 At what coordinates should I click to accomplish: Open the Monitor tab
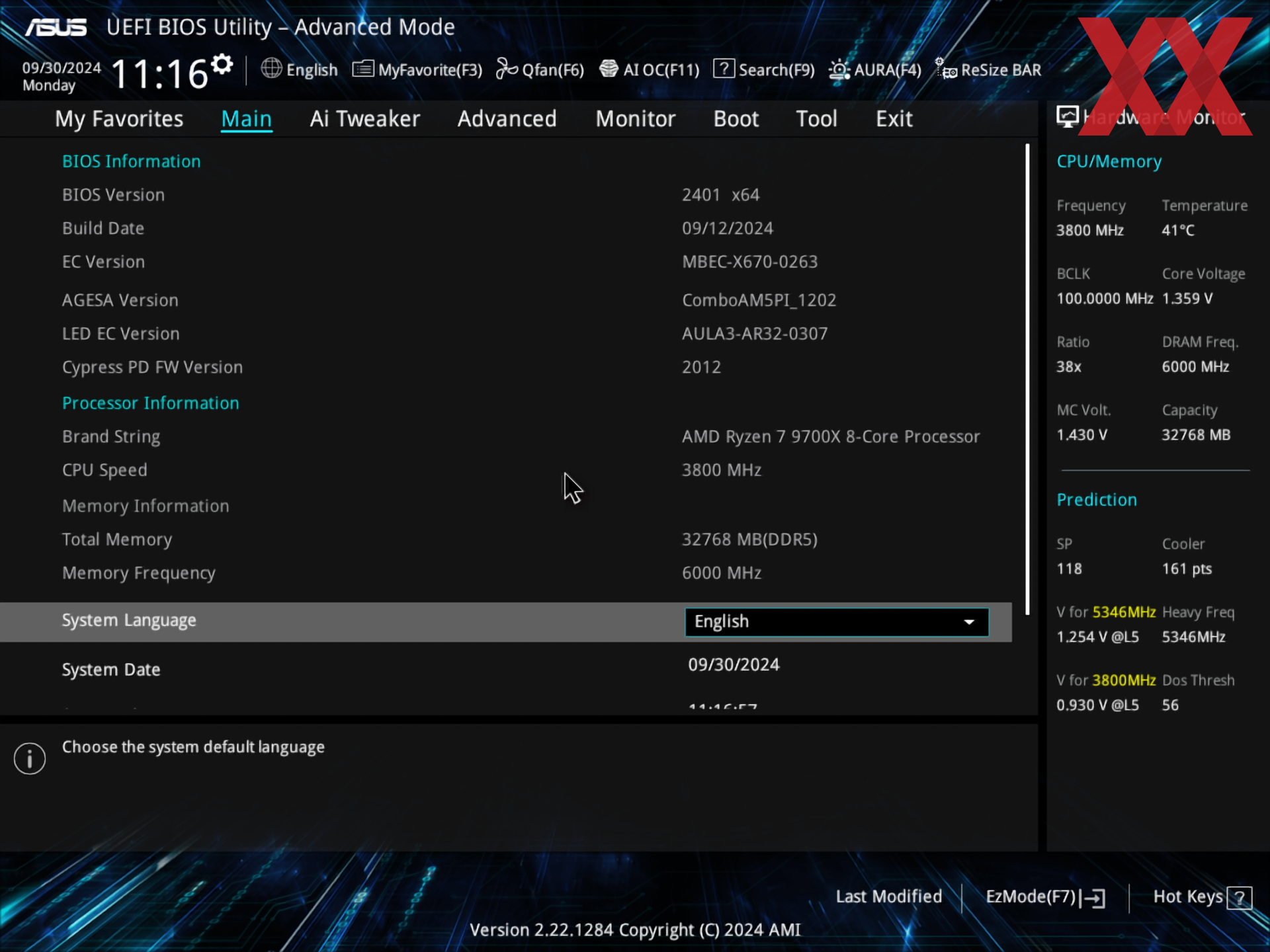[636, 119]
